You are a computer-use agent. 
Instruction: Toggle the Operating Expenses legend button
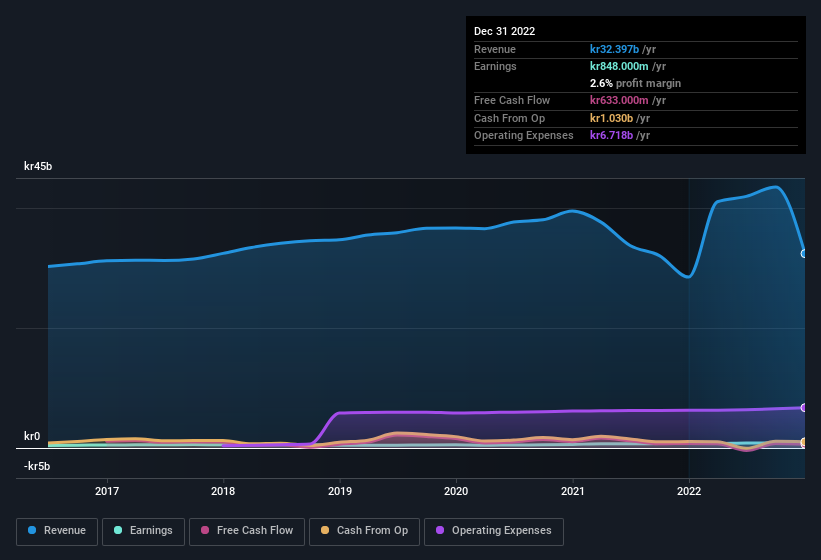(494, 532)
